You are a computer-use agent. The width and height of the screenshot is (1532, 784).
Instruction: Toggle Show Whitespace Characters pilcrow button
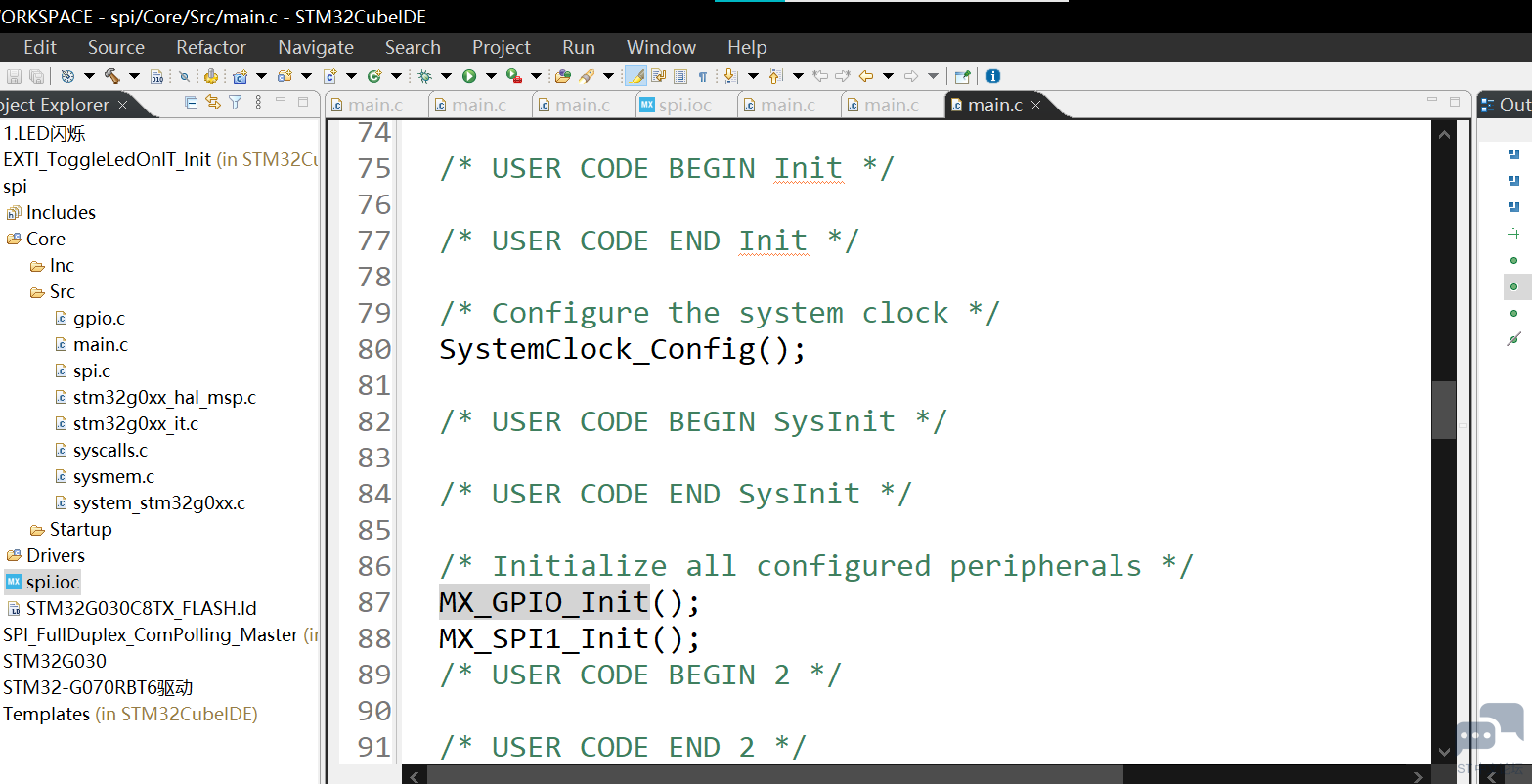(703, 76)
